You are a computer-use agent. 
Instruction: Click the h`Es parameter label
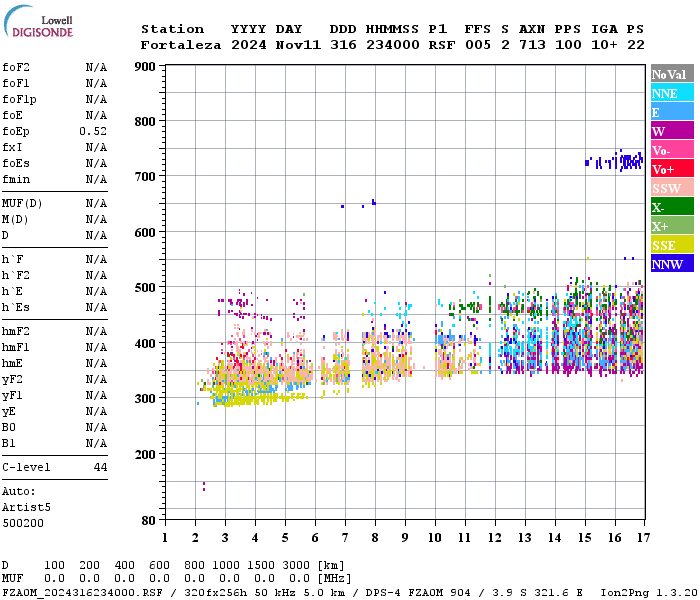16,308
